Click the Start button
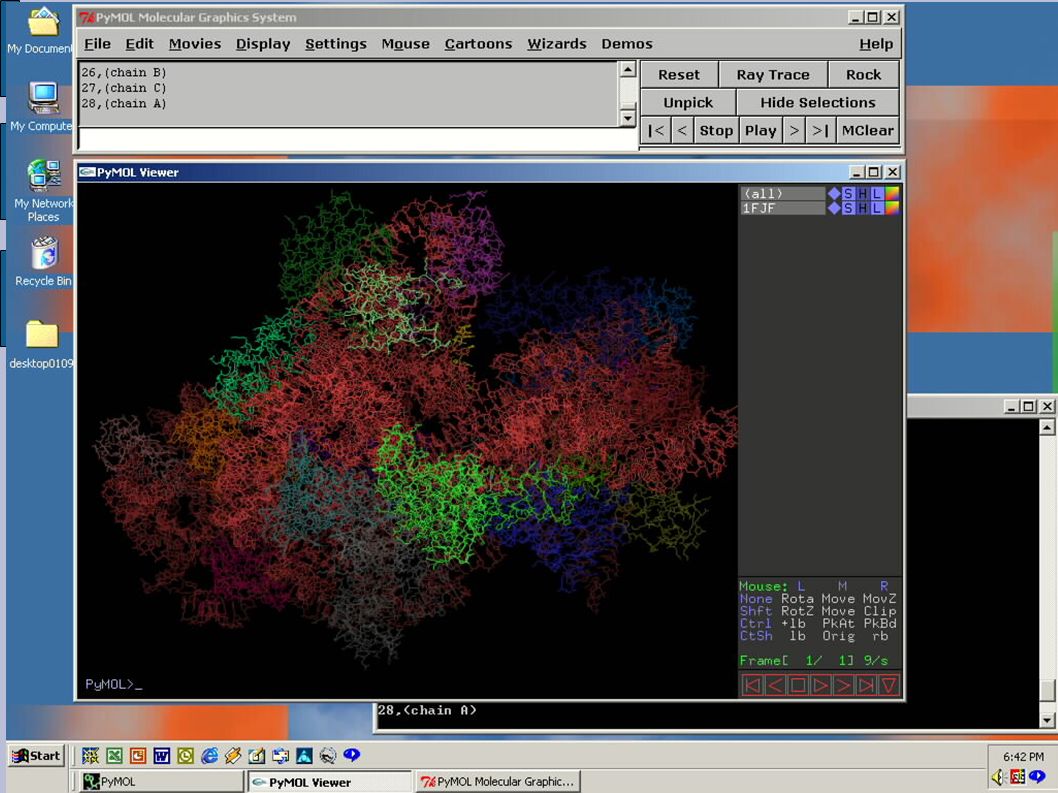1058x793 pixels. (36, 756)
